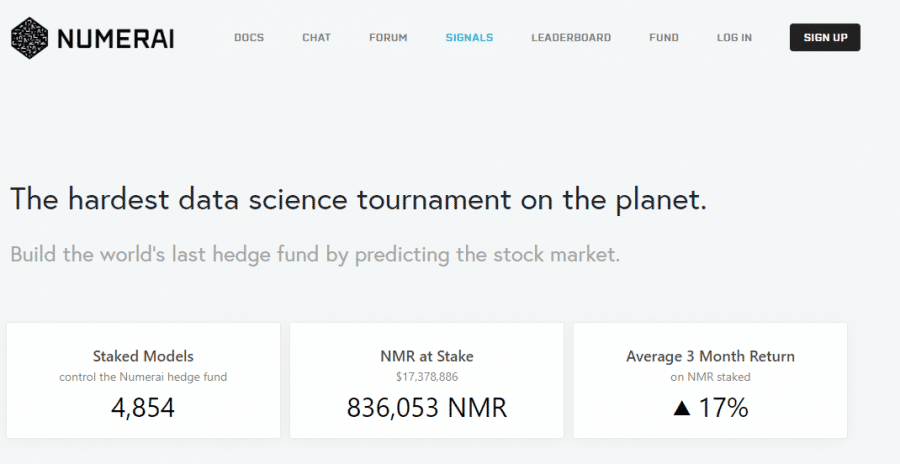
Task: Open the FORUM link
Action: [388, 38]
